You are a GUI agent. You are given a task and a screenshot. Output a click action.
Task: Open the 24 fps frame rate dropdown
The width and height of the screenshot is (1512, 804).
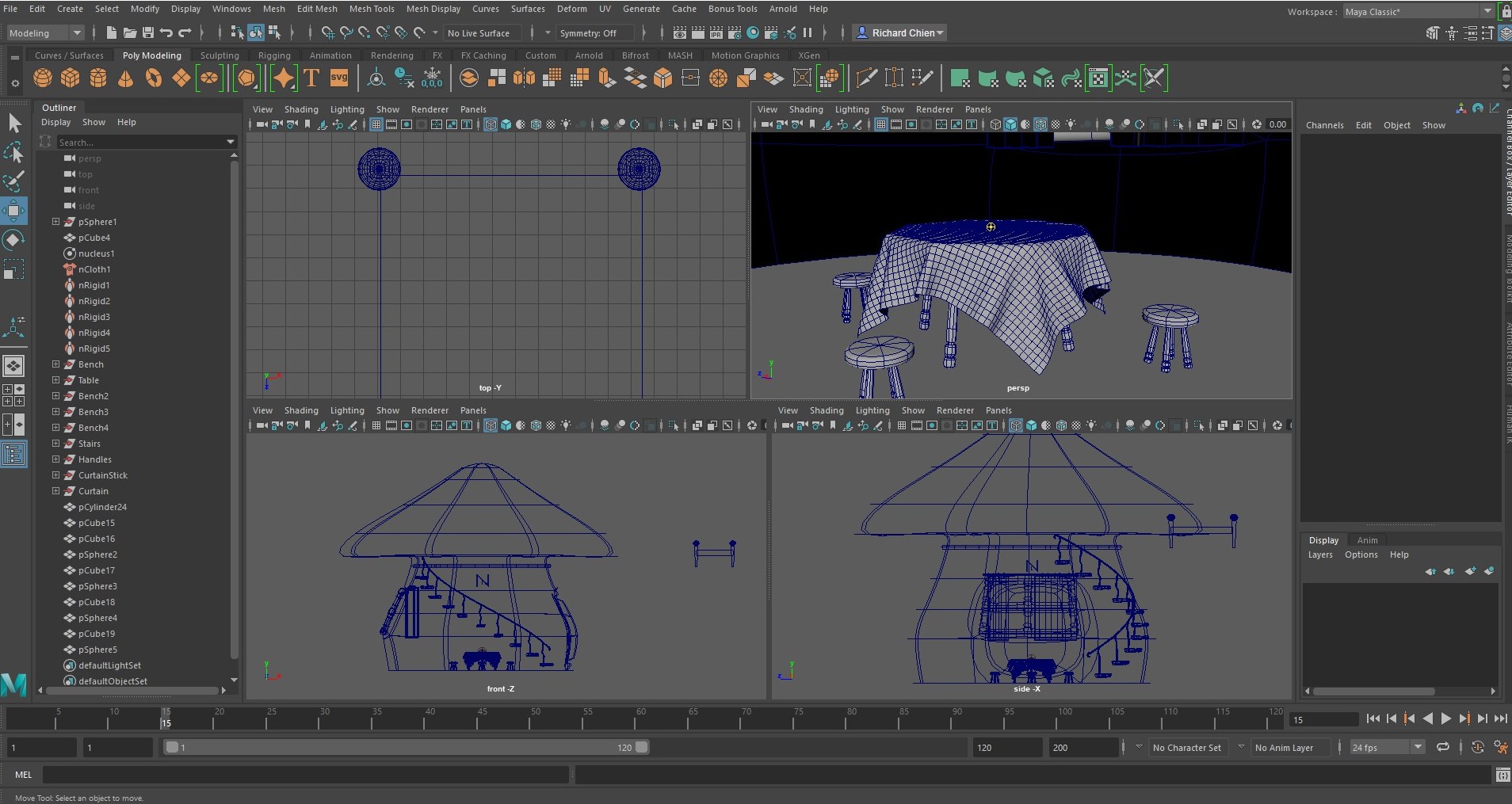point(1387,747)
